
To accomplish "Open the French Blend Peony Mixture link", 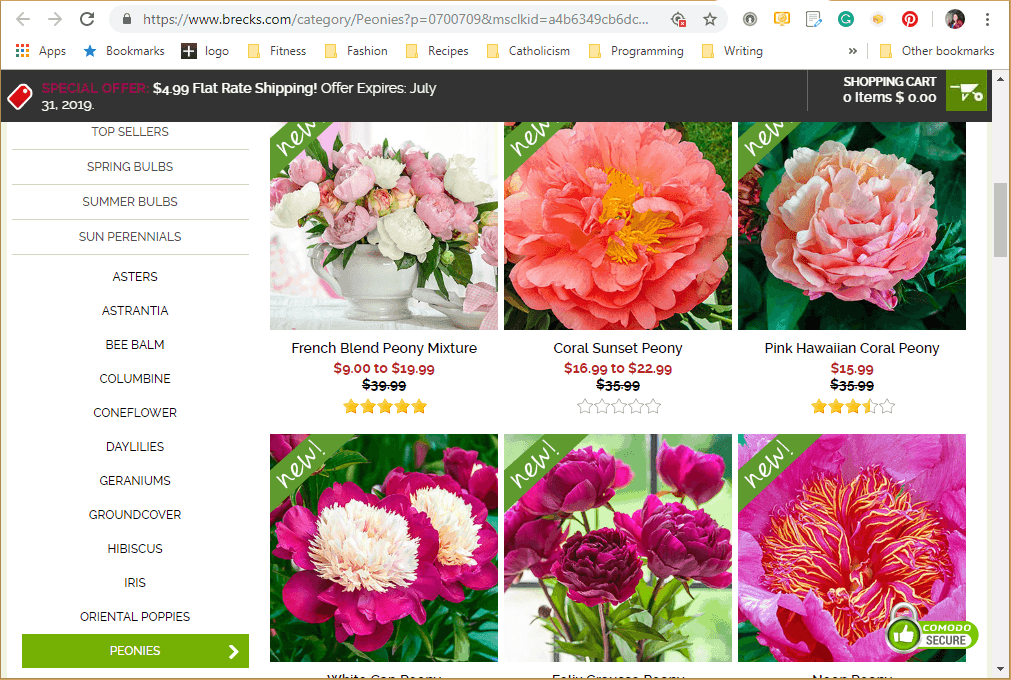I will pyautogui.click(x=384, y=348).
